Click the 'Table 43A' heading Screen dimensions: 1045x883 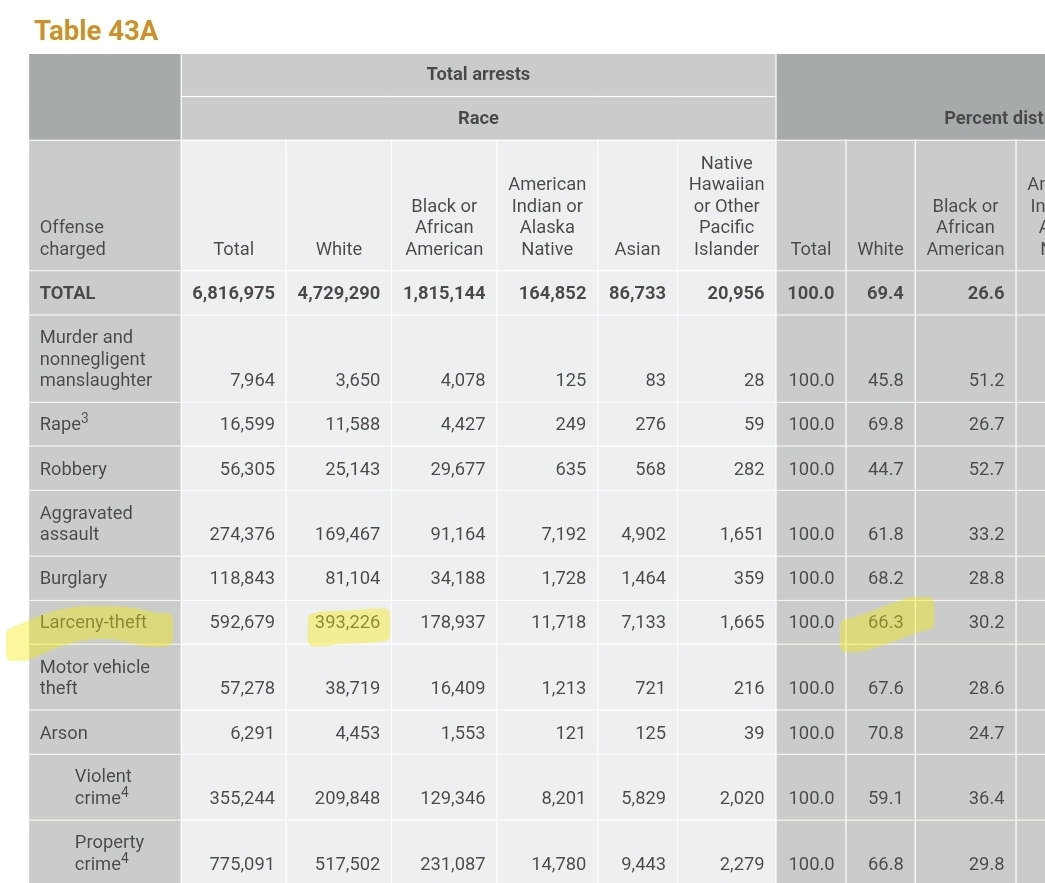pos(96,31)
